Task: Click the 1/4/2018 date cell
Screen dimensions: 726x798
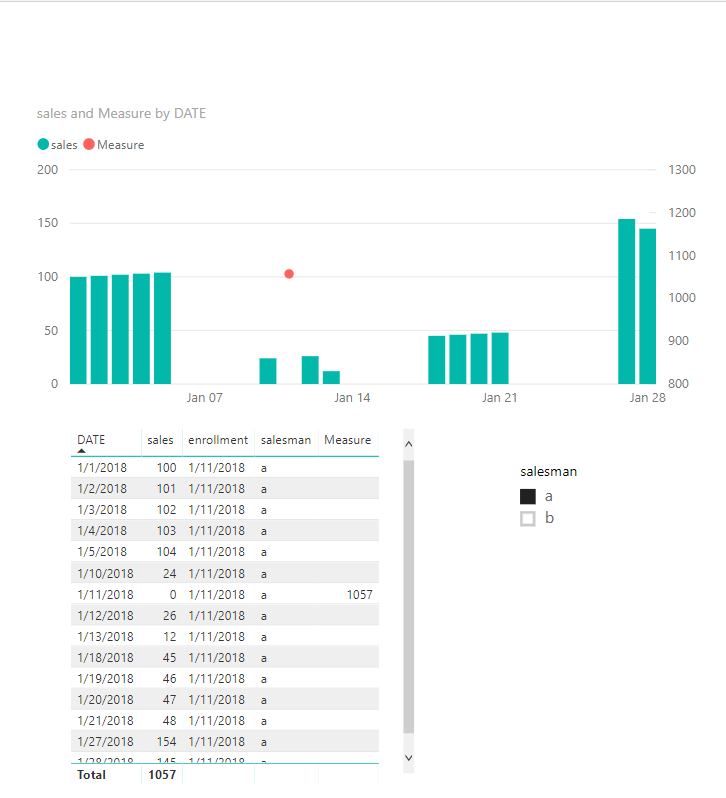Action: tap(102, 531)
